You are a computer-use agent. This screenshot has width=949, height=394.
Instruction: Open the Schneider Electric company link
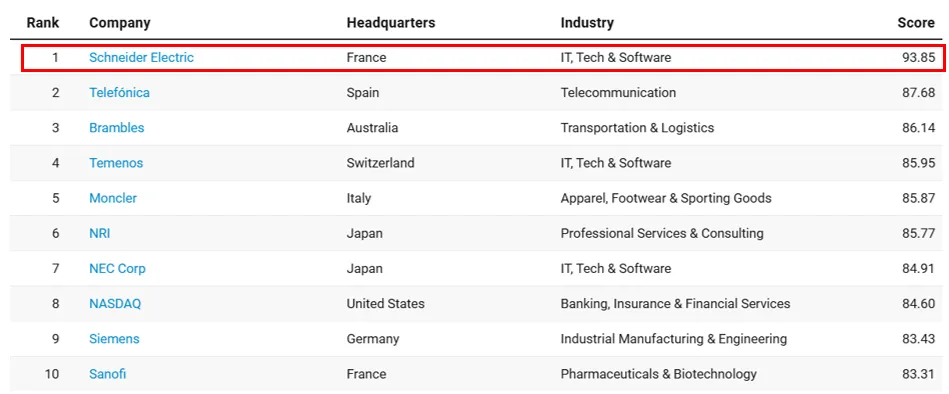142,57
